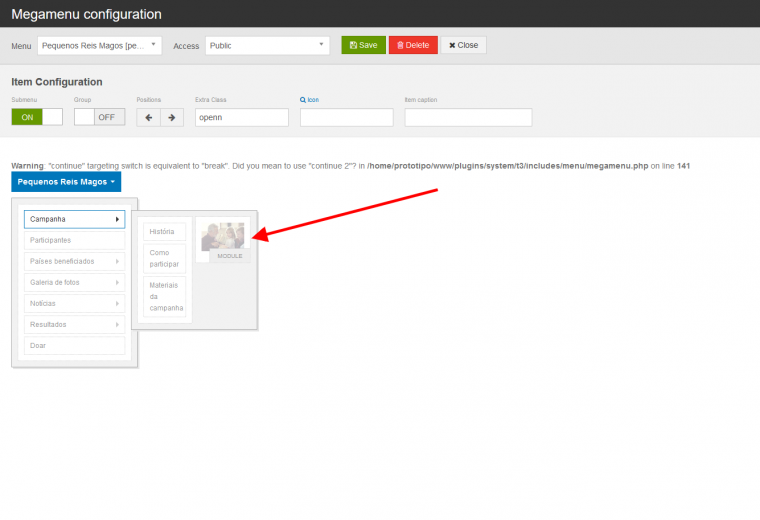Screen dimensions: 760x520
Task: Move item position right with arrow
Action: tap(172, 117)
